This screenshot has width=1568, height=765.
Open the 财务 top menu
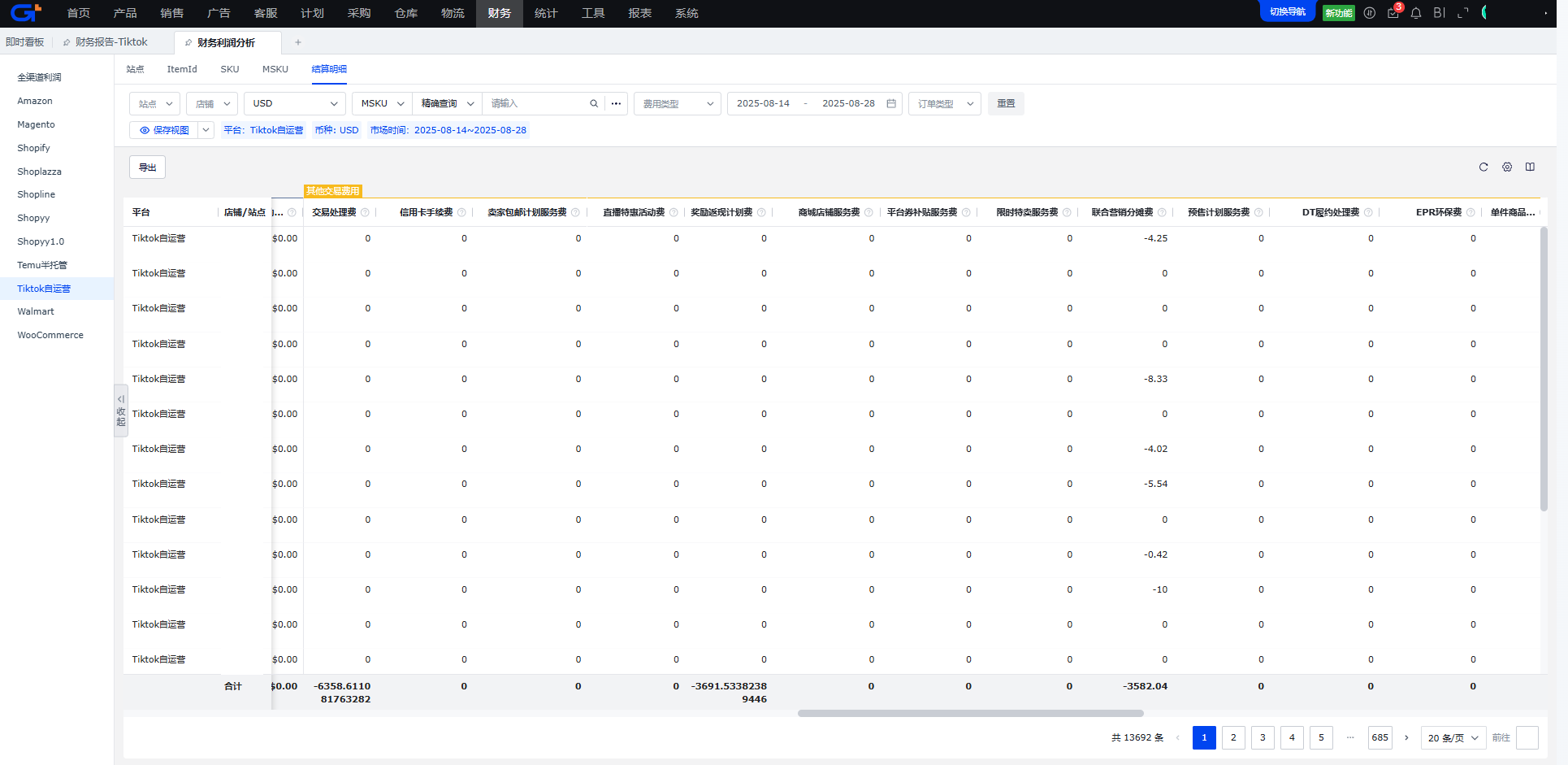point(500,13)
